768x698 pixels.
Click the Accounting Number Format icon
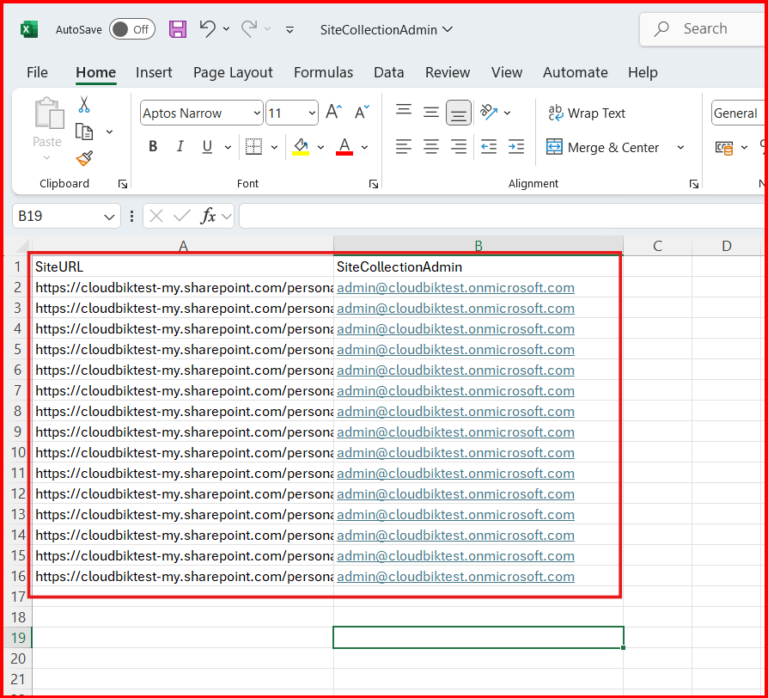(x=724, y=147)
